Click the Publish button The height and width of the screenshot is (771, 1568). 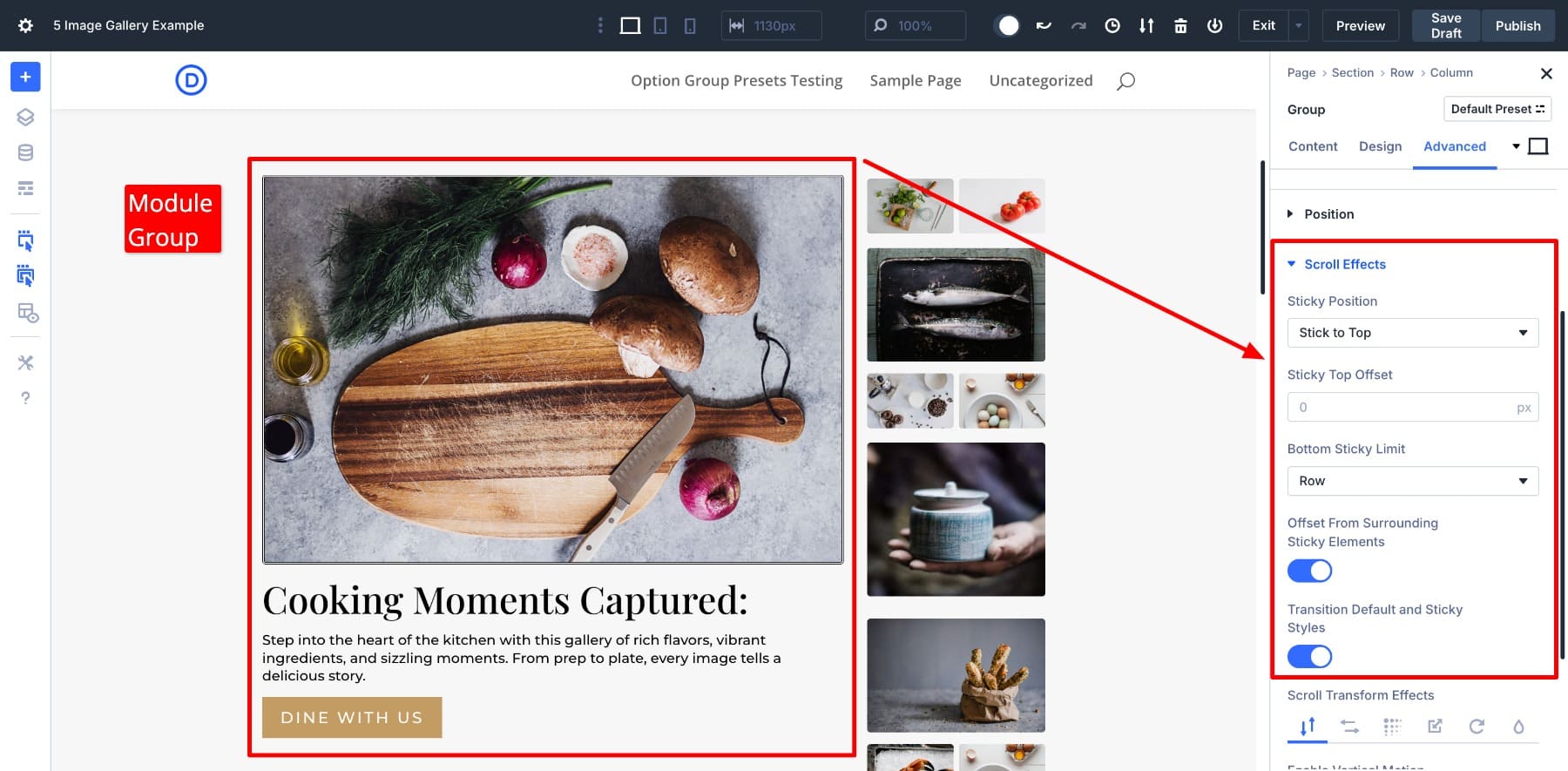click(x=1517, y=25)
